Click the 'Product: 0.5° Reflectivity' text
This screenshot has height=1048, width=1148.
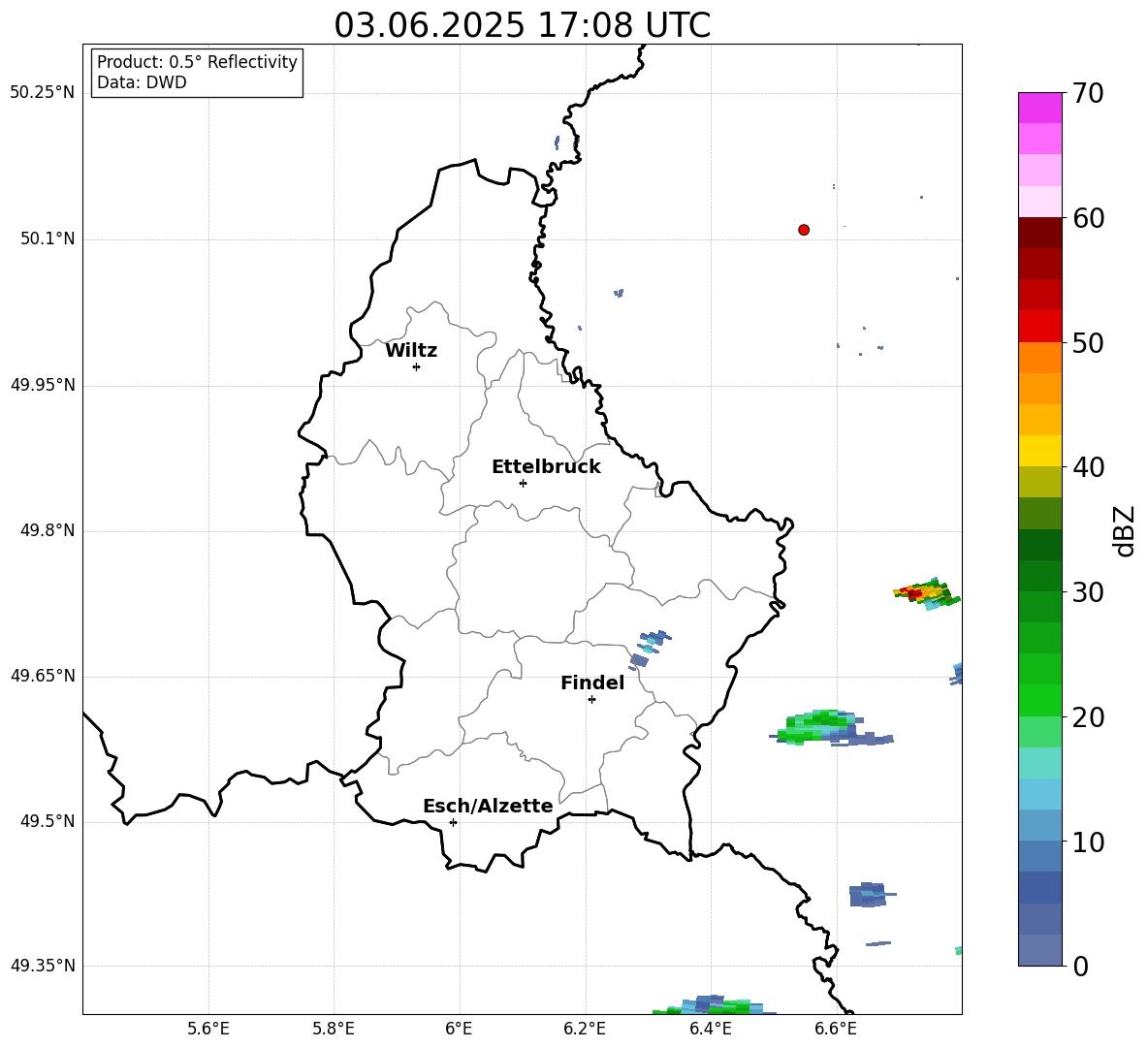[x=197, y=62]
